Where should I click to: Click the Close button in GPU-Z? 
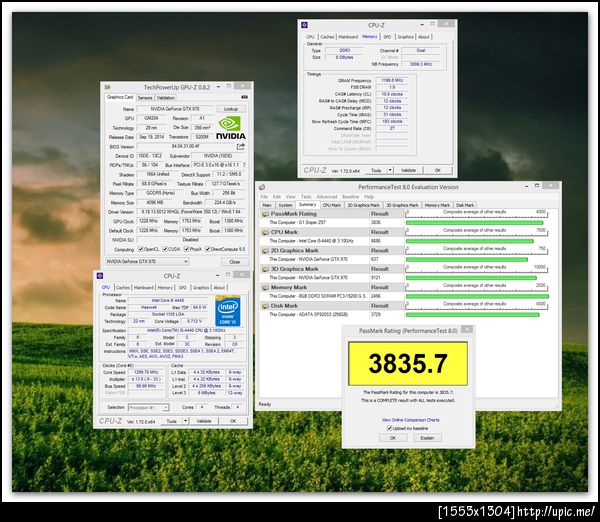(x=235, y=262)
